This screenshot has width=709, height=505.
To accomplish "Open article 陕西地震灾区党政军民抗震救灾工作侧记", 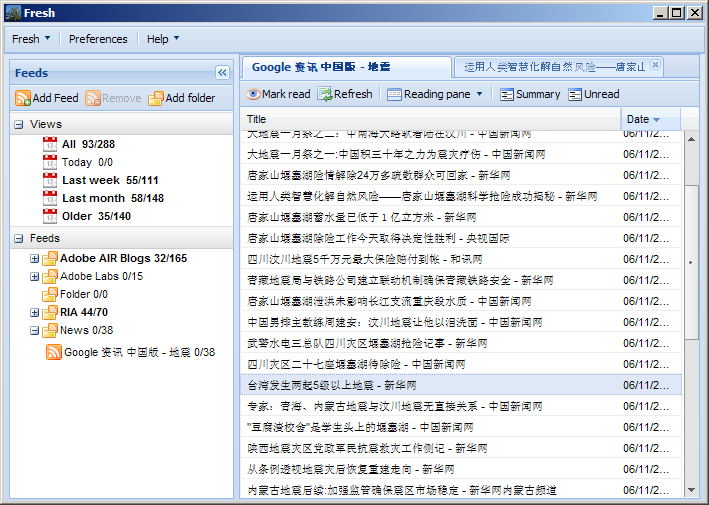I will click(461, 448).
